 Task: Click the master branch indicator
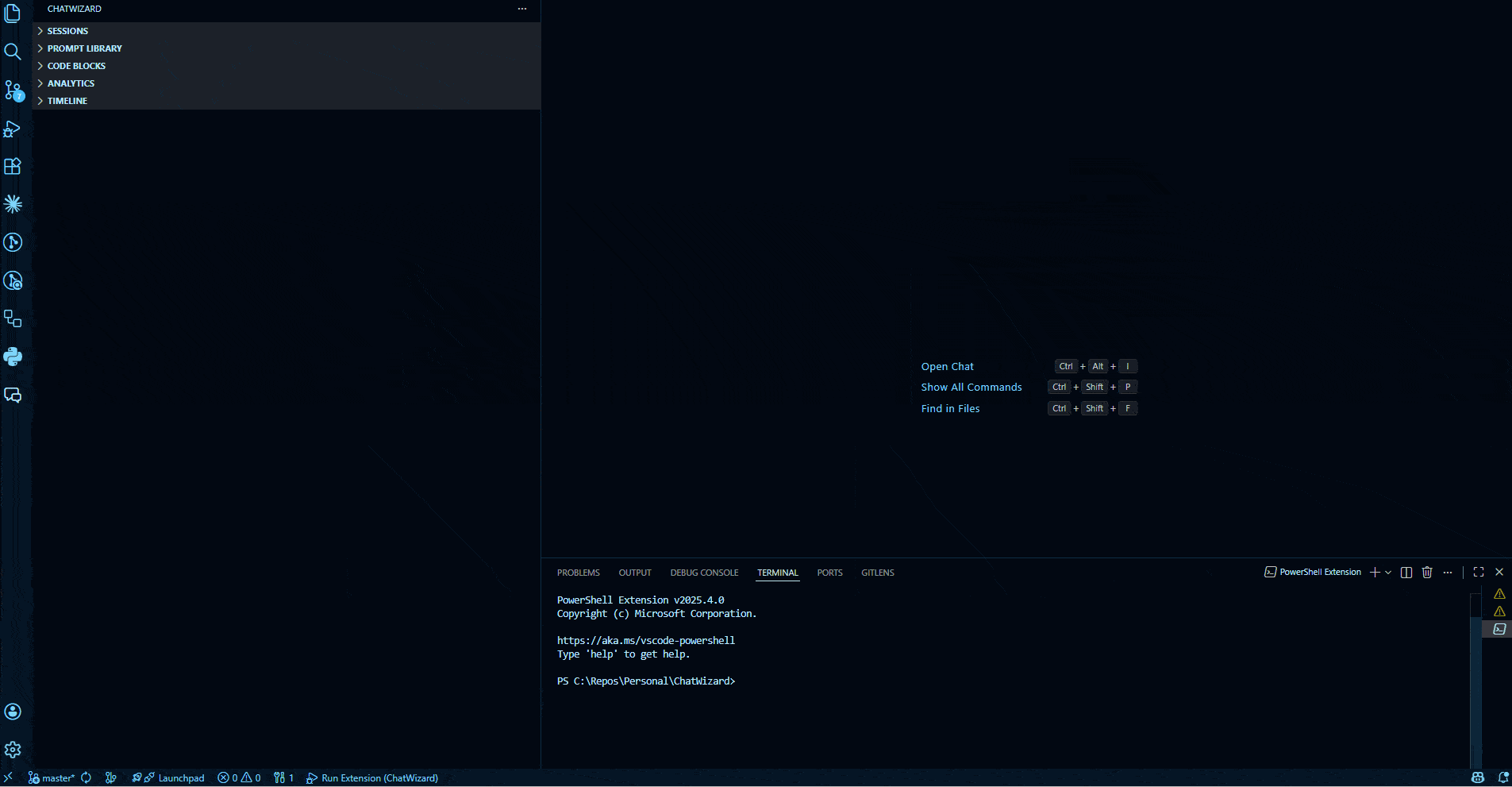[x=52, y=778]
